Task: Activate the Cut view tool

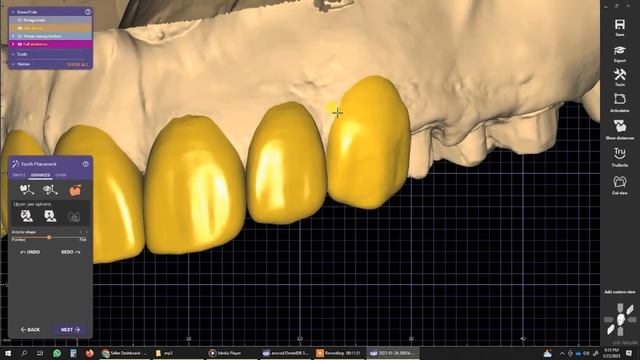Action: (x=620, y=185)
